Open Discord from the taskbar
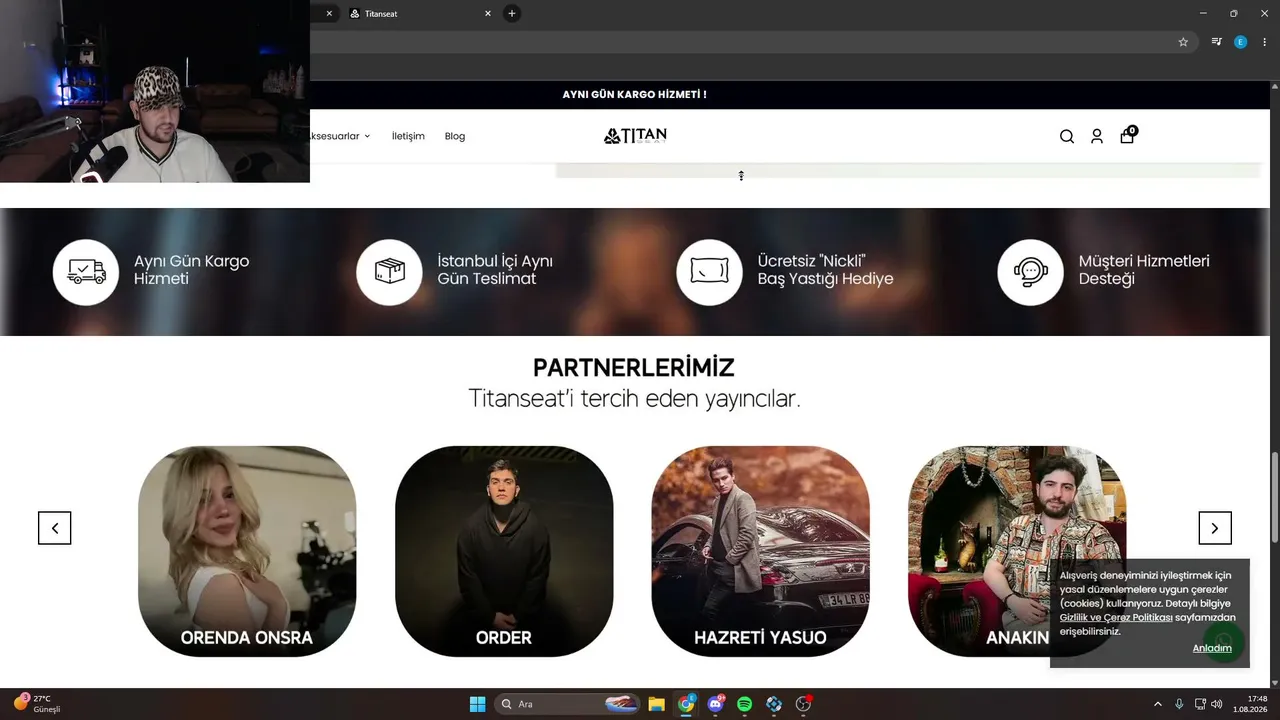The width and height of the screenshot is (1280, 720). pos(715,704)
